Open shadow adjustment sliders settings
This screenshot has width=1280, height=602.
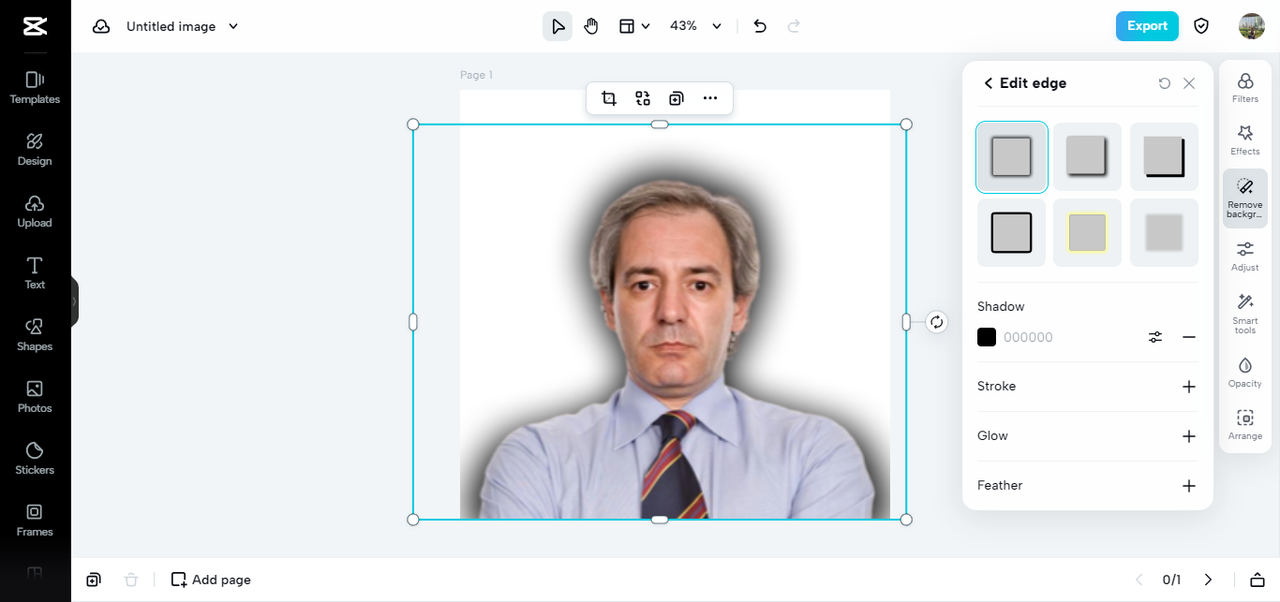click(x=1155, y=337)
